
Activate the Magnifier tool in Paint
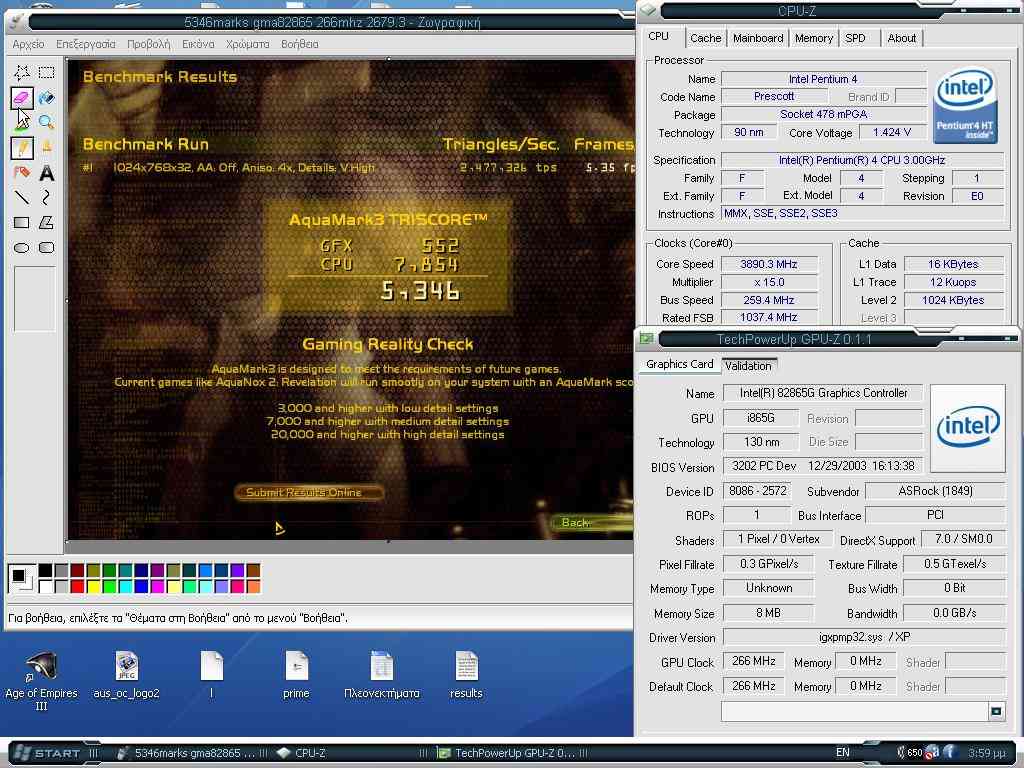46,122
